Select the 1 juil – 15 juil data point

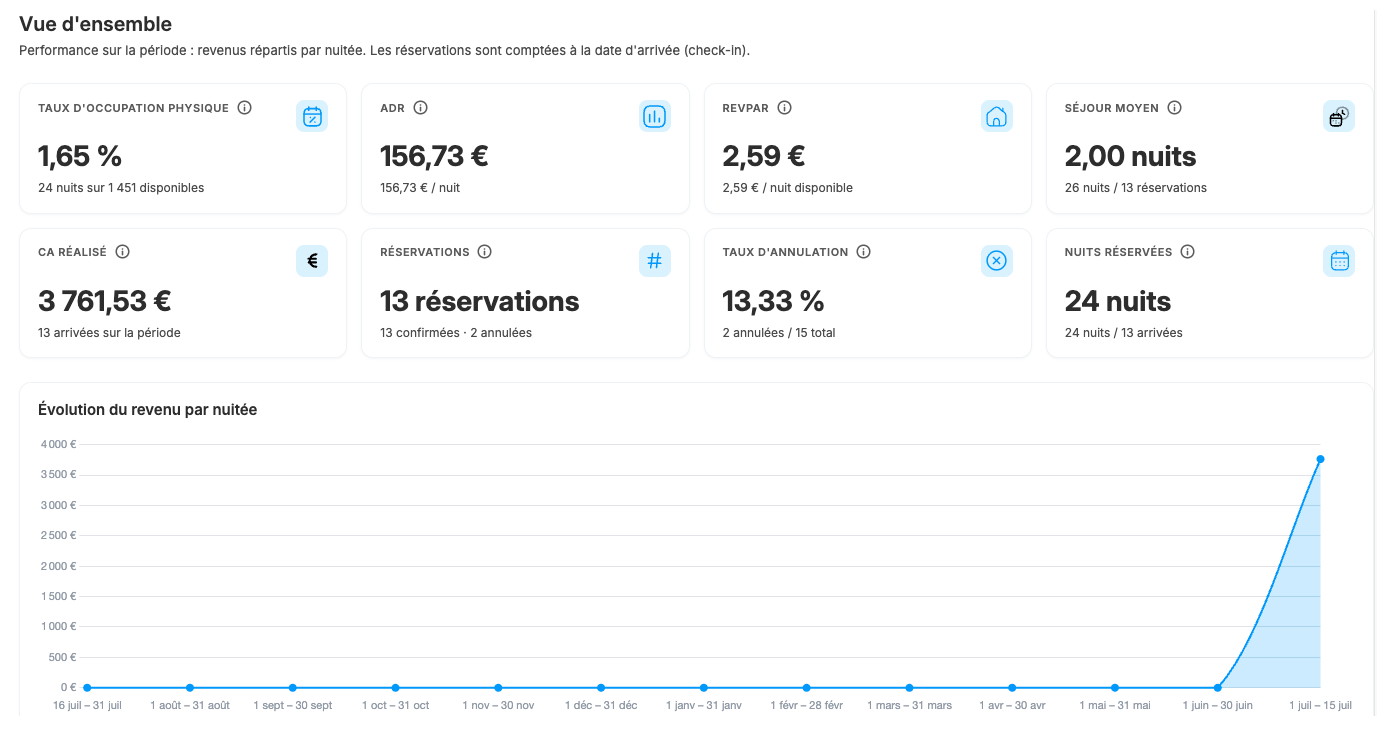coord(1320,459)
